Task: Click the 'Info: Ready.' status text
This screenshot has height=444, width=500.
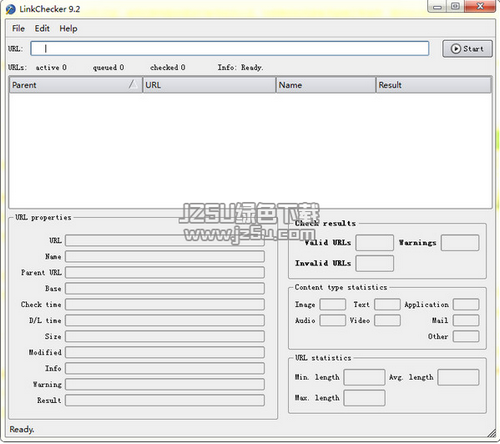Action: (241, 67)
